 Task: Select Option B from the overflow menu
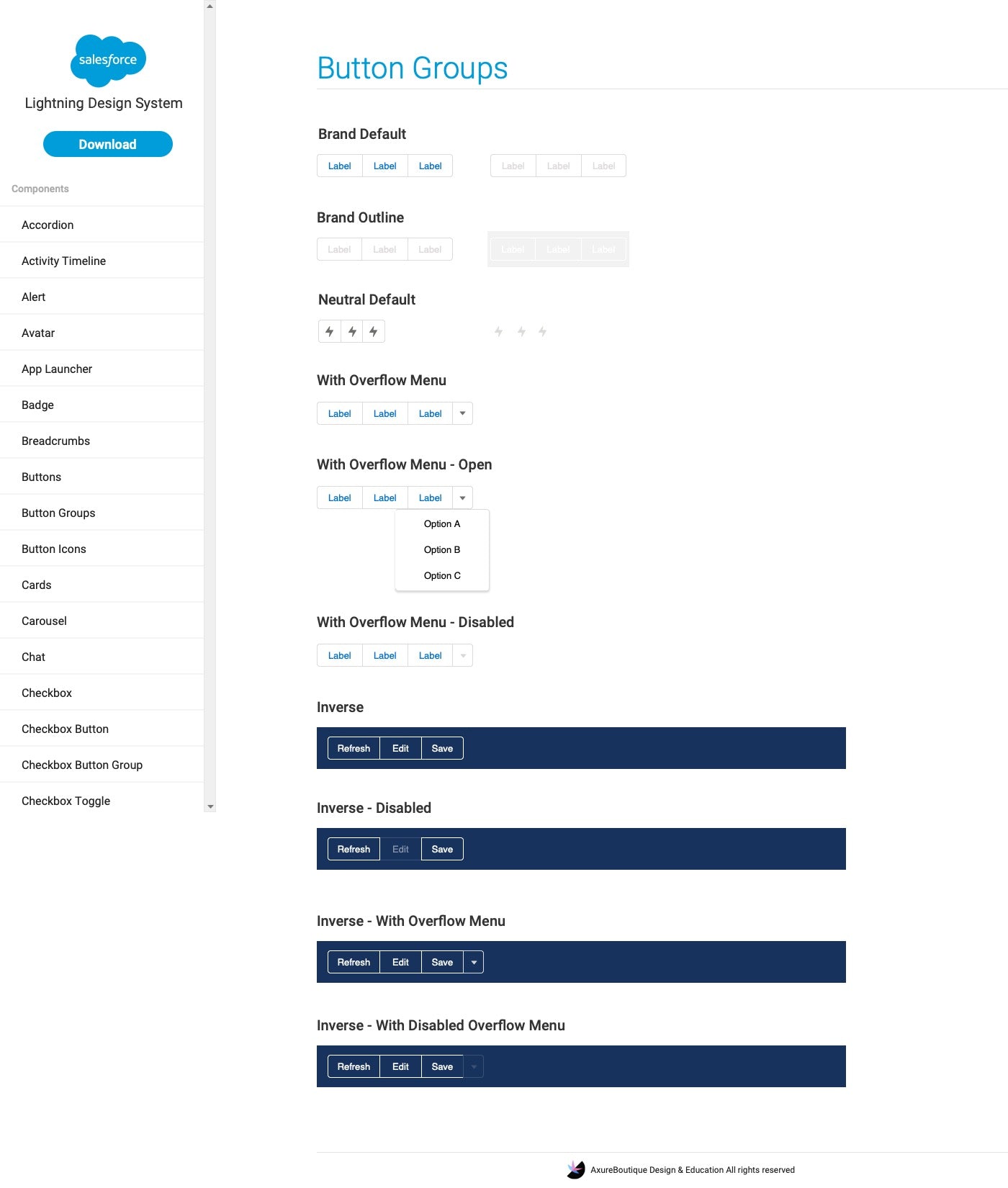pos(442,550)
